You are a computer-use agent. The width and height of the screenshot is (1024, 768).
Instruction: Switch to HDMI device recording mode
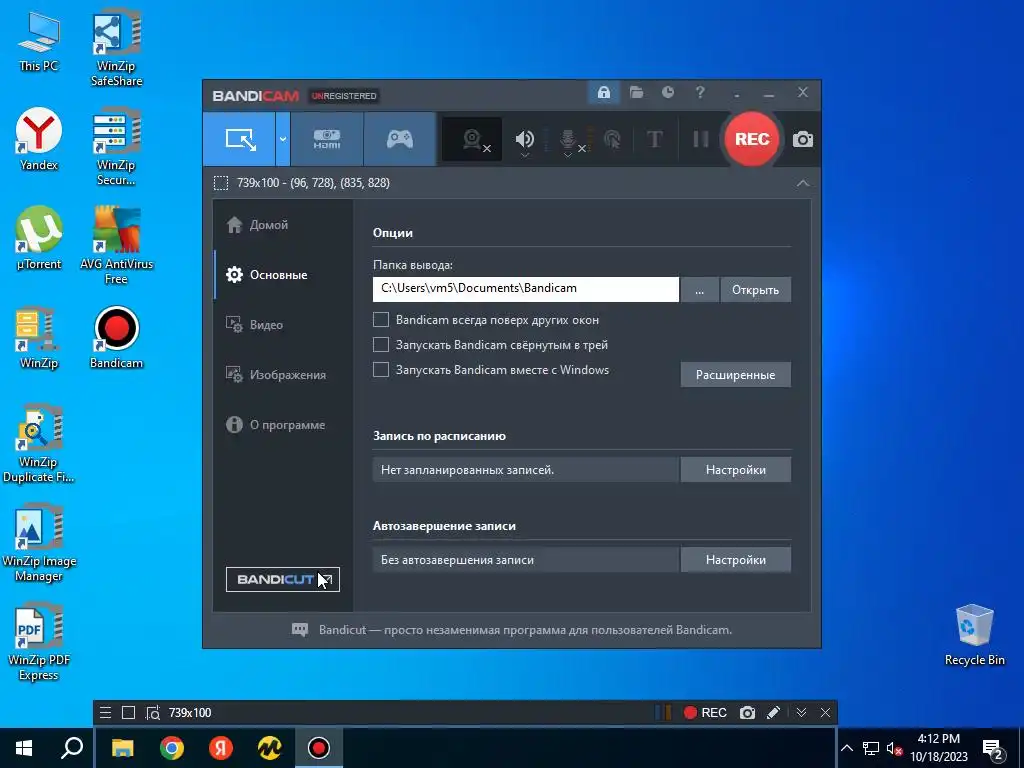(x=327, y=139)
